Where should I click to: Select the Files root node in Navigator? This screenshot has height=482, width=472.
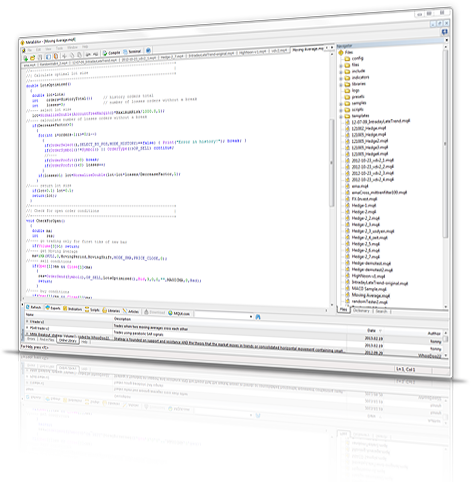coord(346,53)
